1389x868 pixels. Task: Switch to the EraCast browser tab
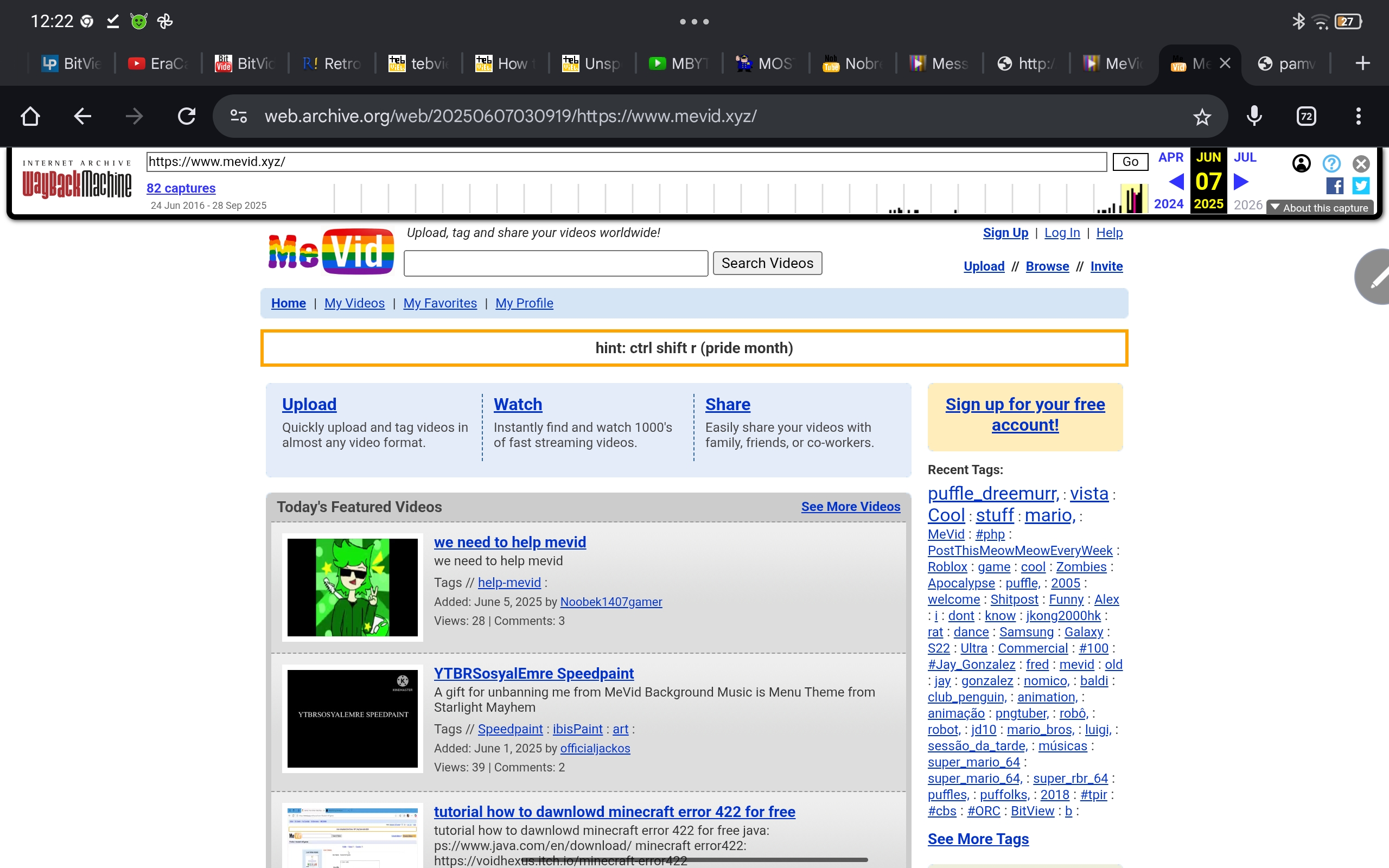(x=158, y=63)
